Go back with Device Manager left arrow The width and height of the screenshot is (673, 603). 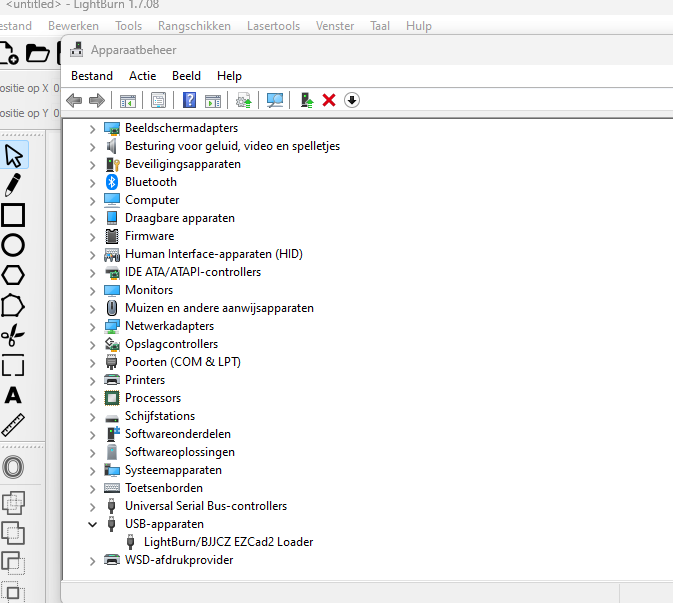[x=74, y=100]
